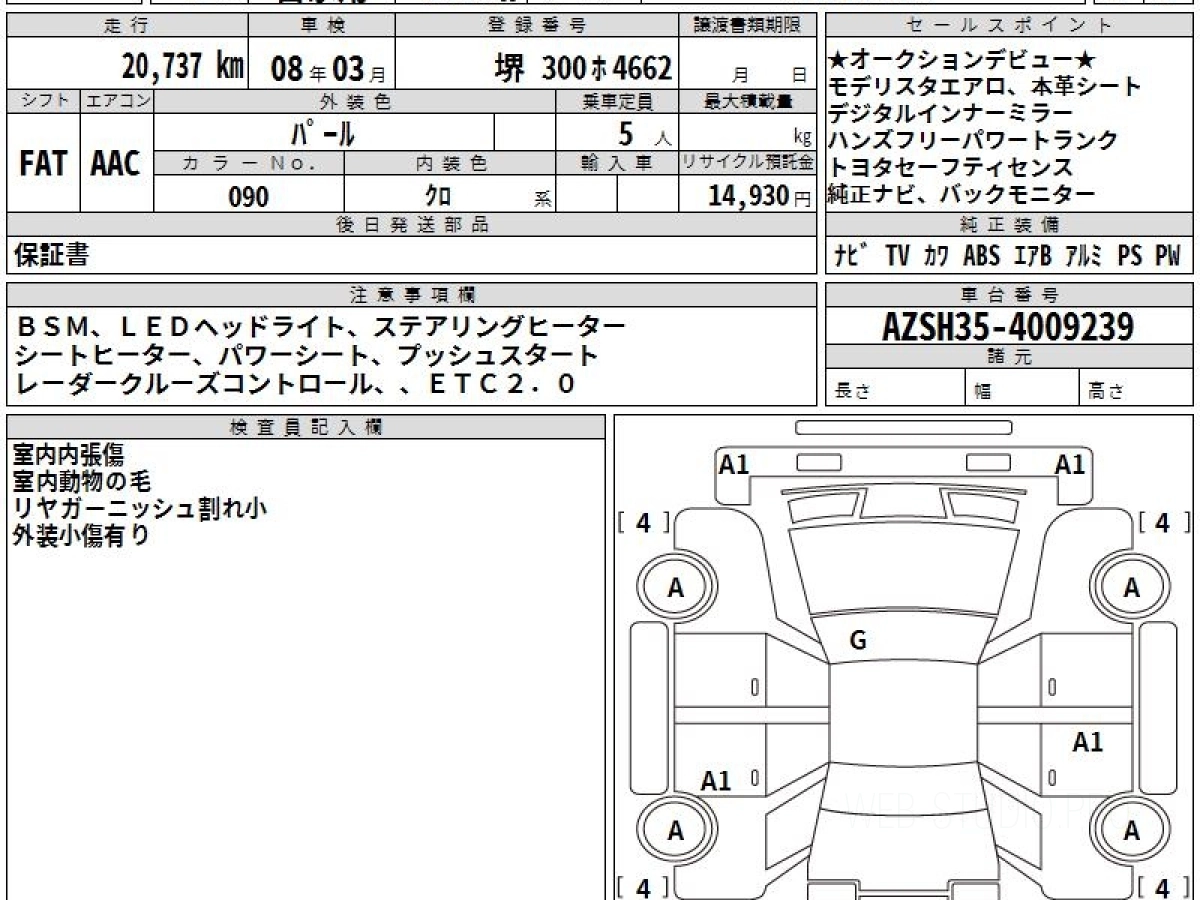
Task: Select the 純正ナビ、バックモニター line
Action: coord(962,195)
